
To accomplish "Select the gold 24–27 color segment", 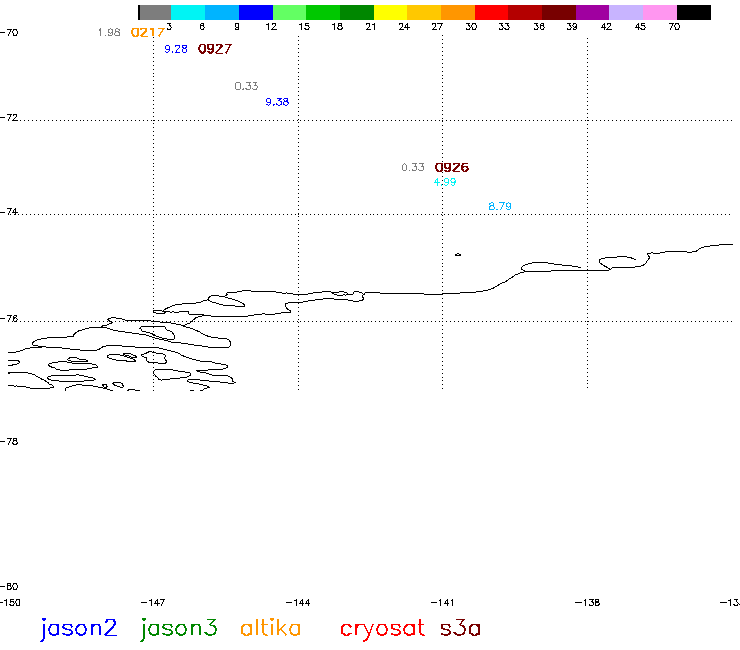I will [424, 12].
